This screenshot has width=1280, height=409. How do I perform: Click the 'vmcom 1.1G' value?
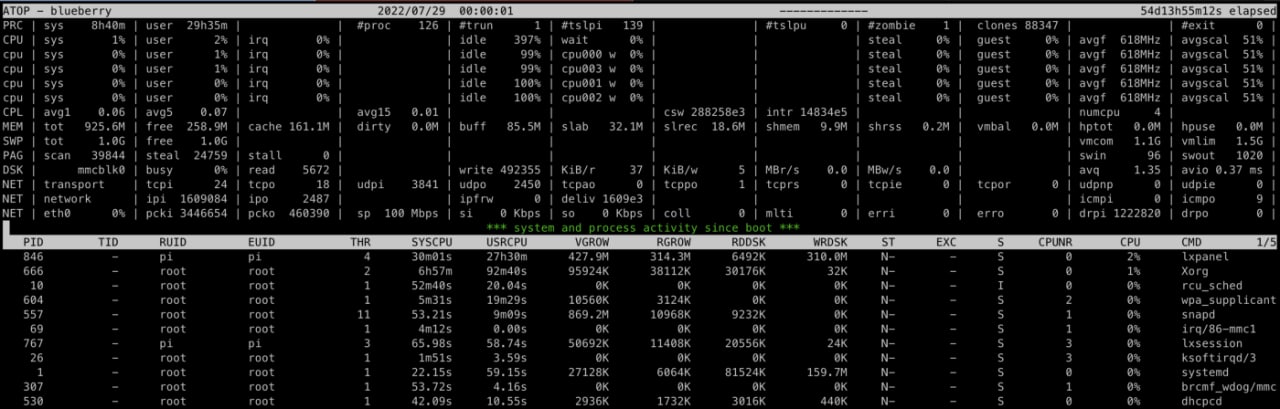[x=1120, y=140]
